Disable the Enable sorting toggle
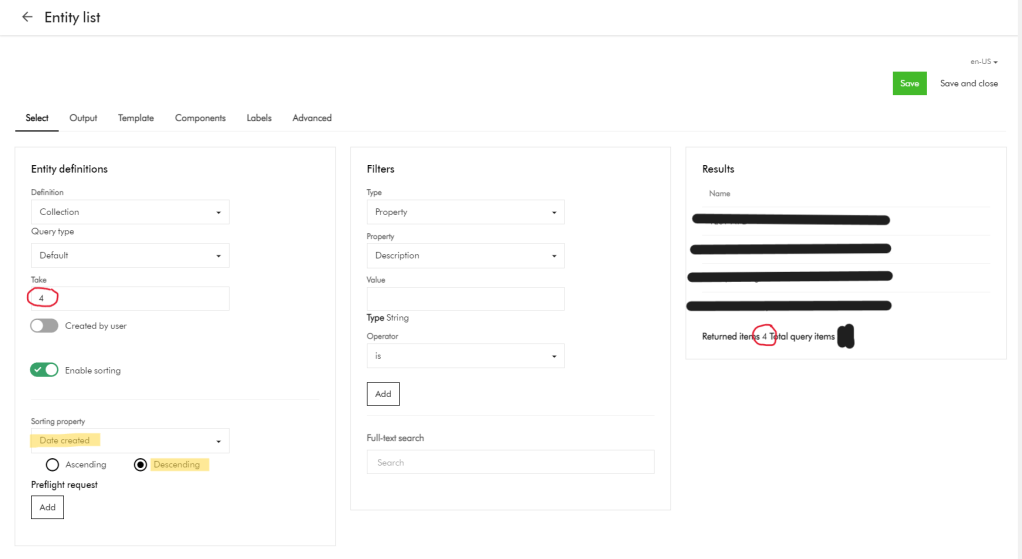 pyautogui.click(x=44, y=370)
